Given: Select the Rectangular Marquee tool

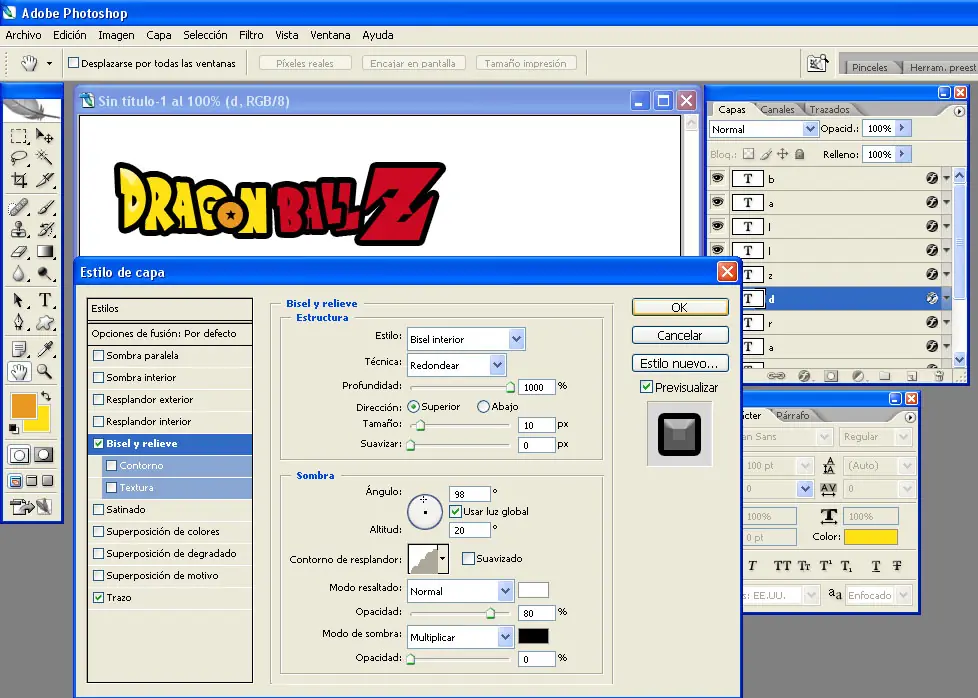Looking at the screenshot, I should (x=19, y=136).
